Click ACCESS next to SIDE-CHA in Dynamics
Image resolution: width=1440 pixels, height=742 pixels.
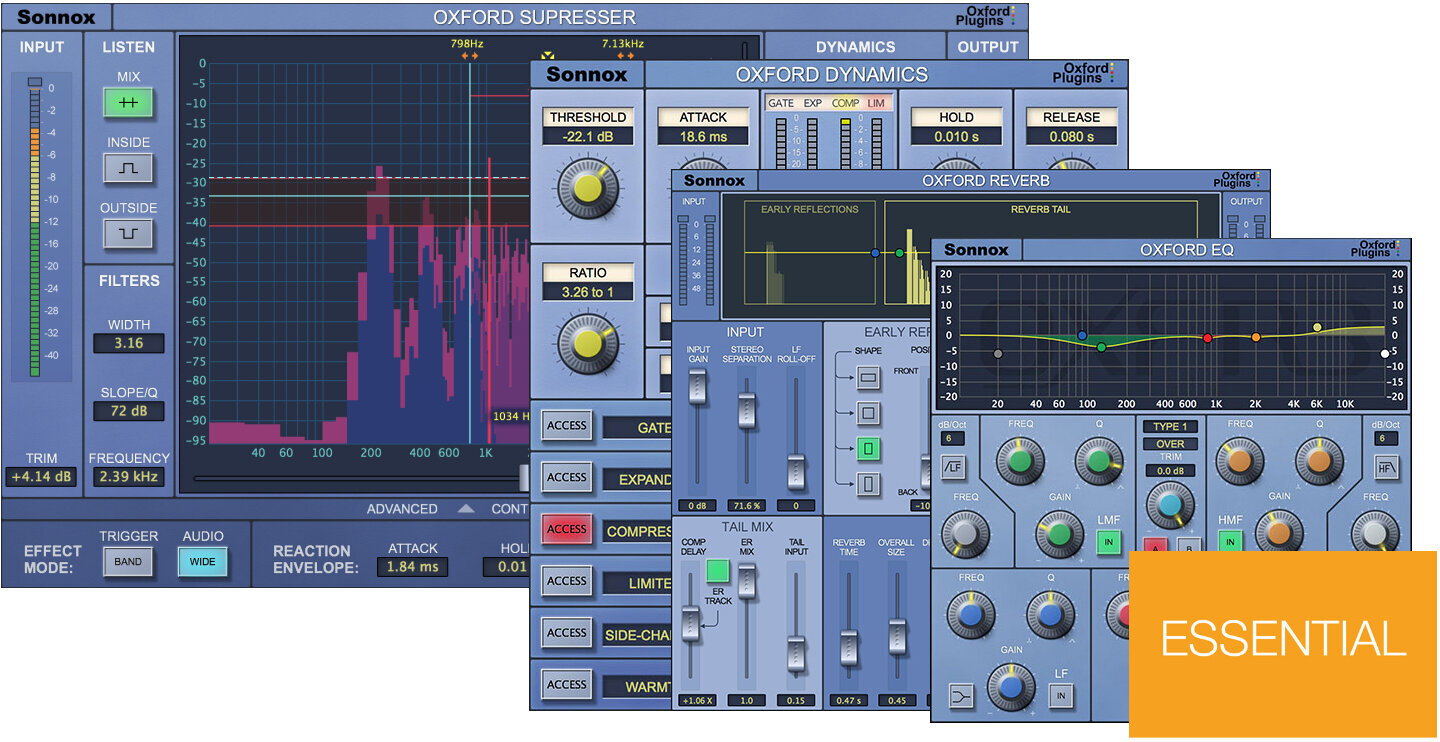tap(567, 633)
